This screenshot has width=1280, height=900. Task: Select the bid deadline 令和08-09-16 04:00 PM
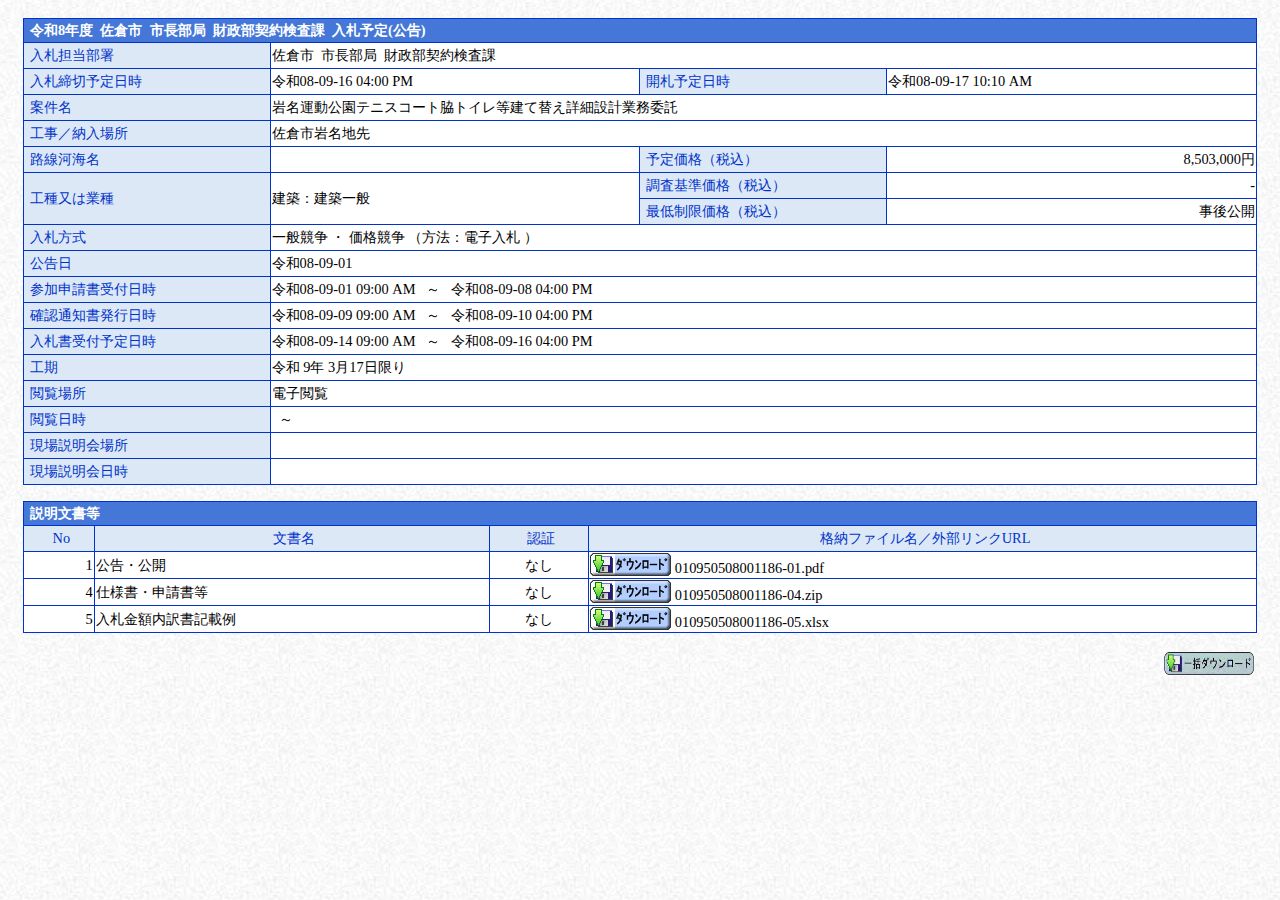pos(342,81)
